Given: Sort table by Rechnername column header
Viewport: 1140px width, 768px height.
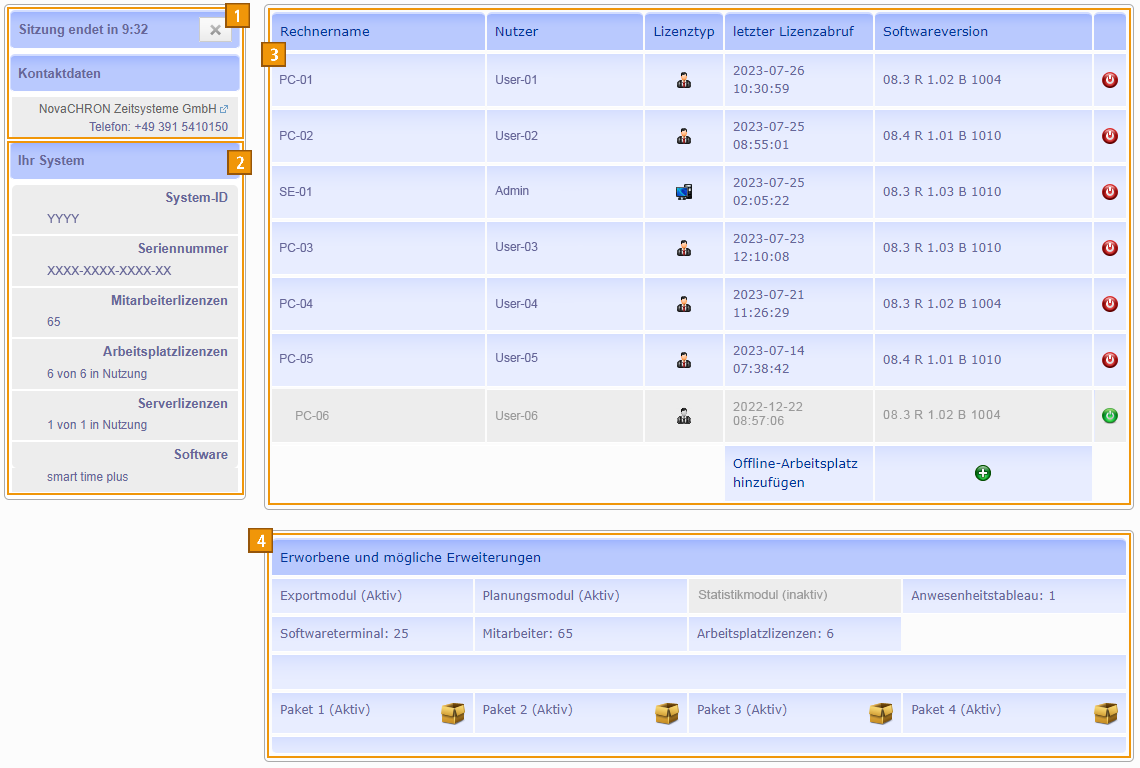Looking at the screenshot, I should (324, 32).
